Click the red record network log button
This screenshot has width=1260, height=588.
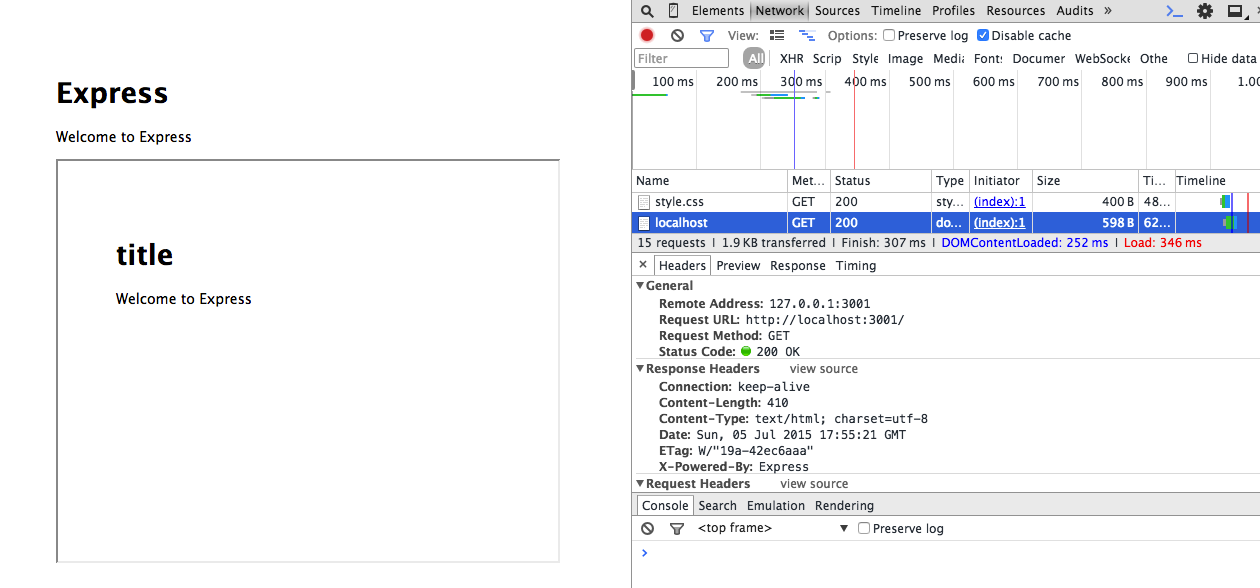pyautogui.click(x=647, y=35)
